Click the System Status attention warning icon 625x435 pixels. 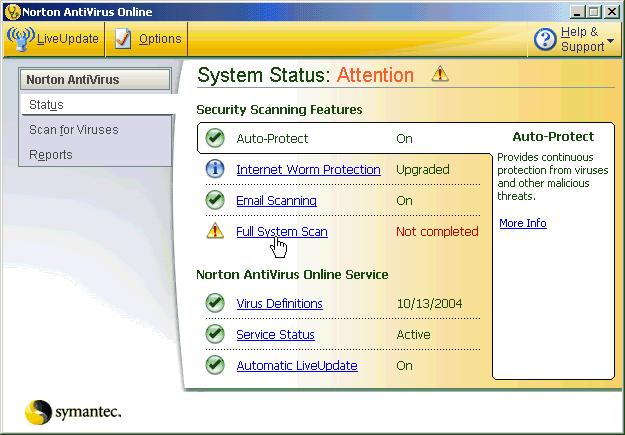(x=439, y=74)
